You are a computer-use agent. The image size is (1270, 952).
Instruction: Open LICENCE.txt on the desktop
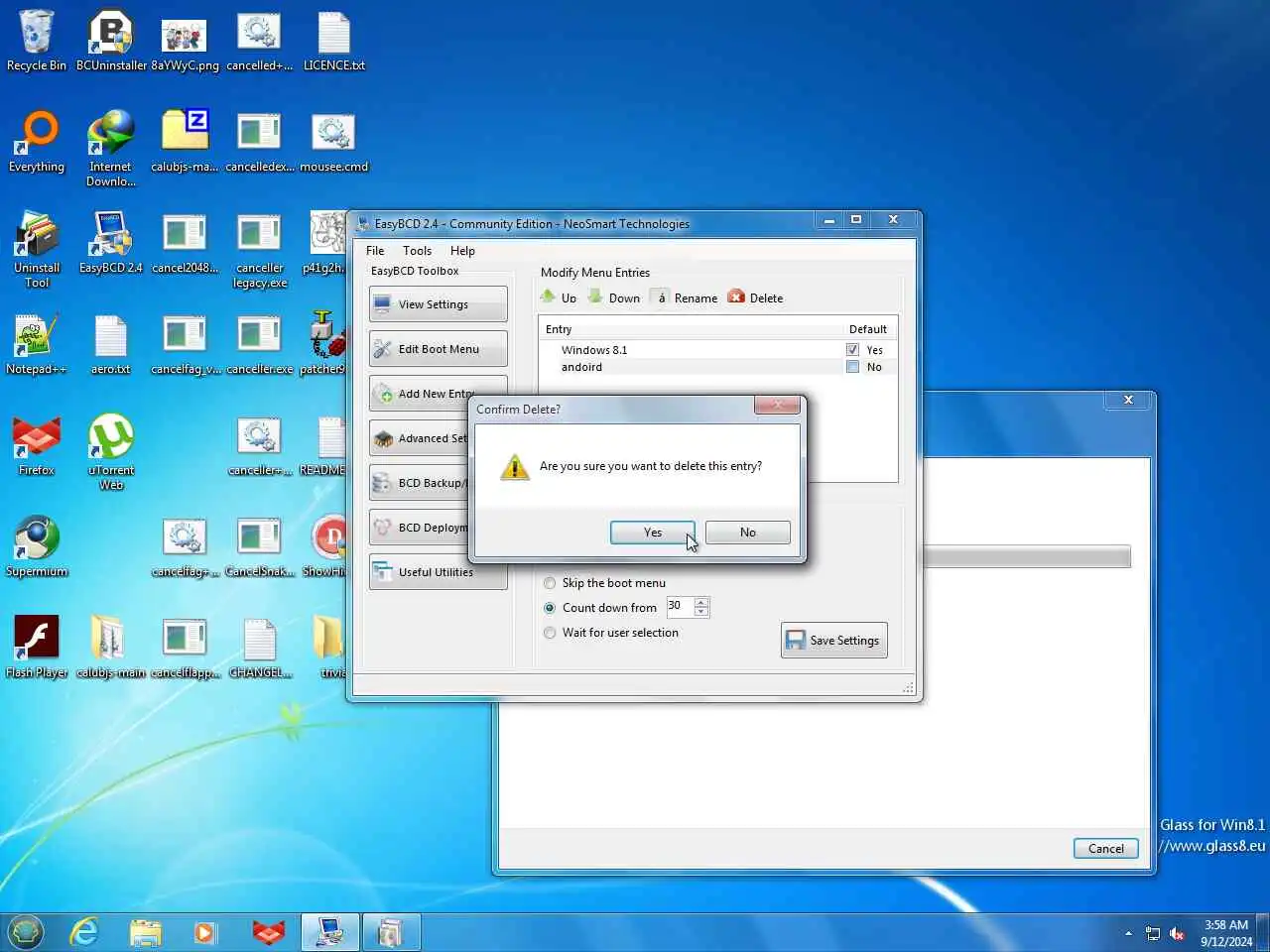coord(334,42)
